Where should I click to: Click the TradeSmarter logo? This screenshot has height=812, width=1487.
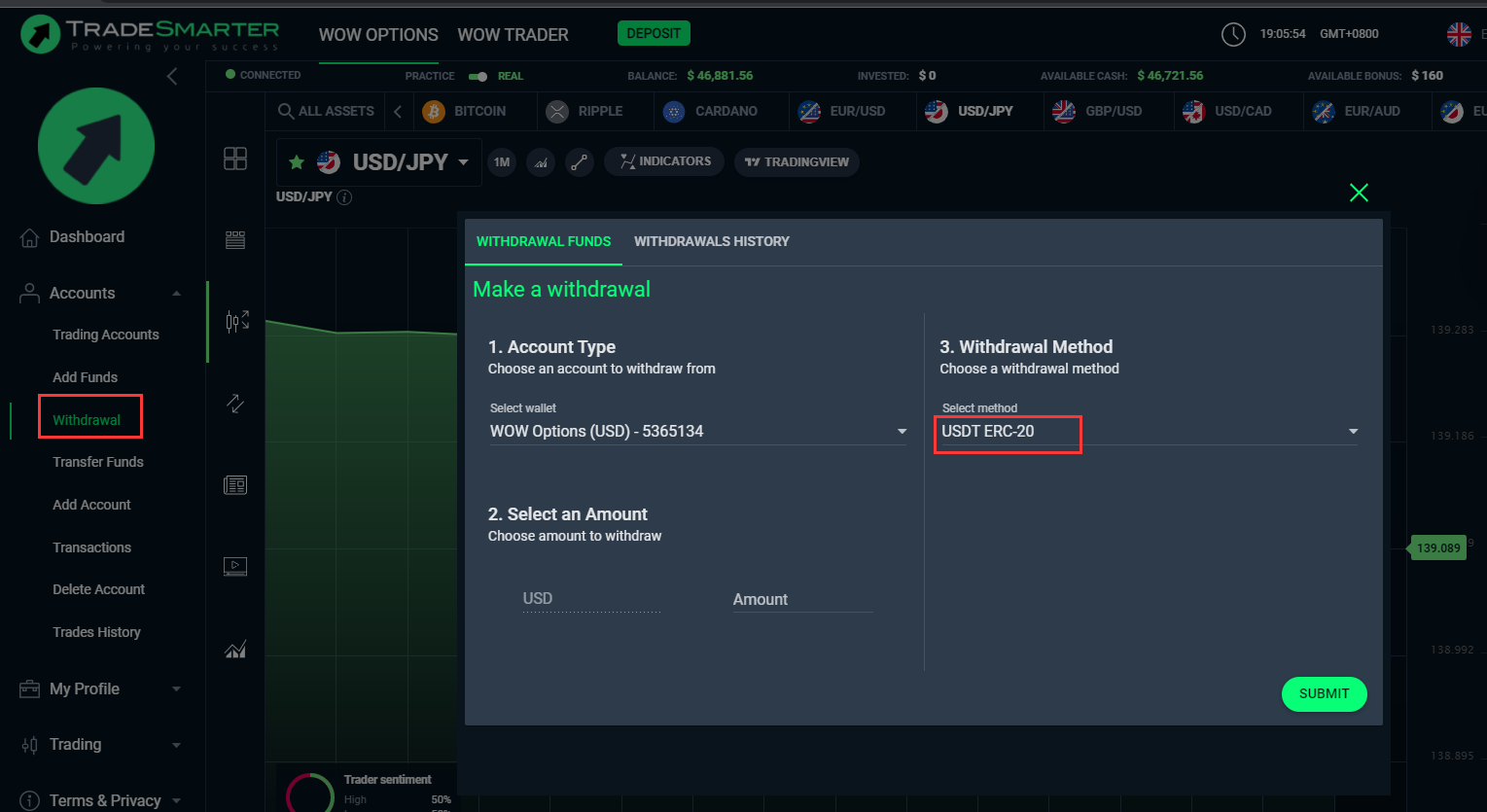pyautogui.click(x=150, y=34)
